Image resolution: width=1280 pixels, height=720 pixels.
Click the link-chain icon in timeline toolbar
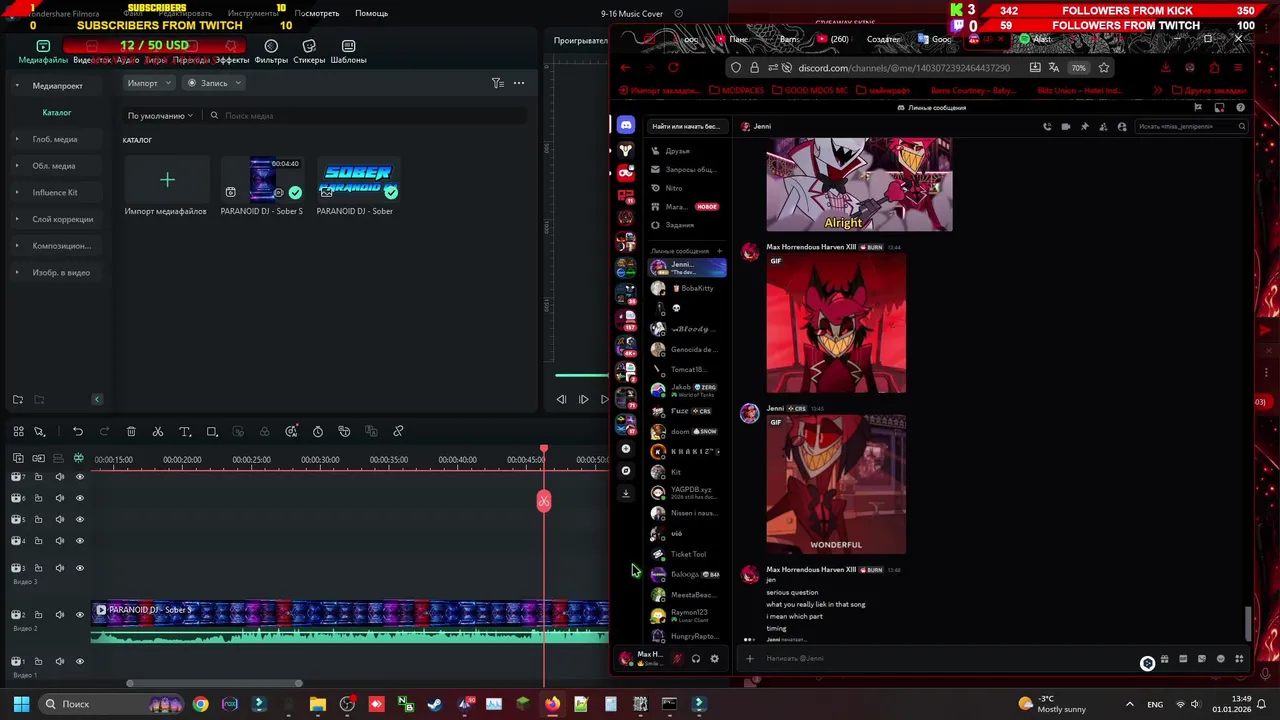[398, 431]
